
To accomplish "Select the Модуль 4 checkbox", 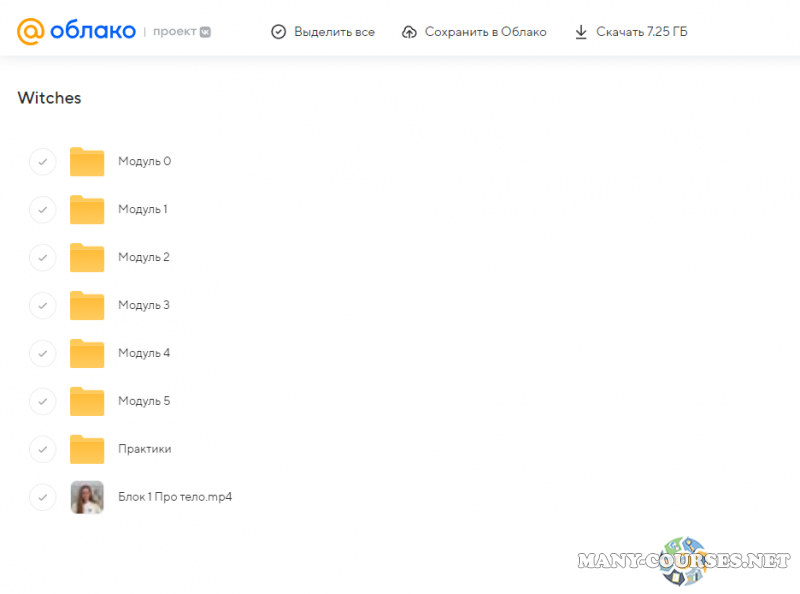I will 42,353.
